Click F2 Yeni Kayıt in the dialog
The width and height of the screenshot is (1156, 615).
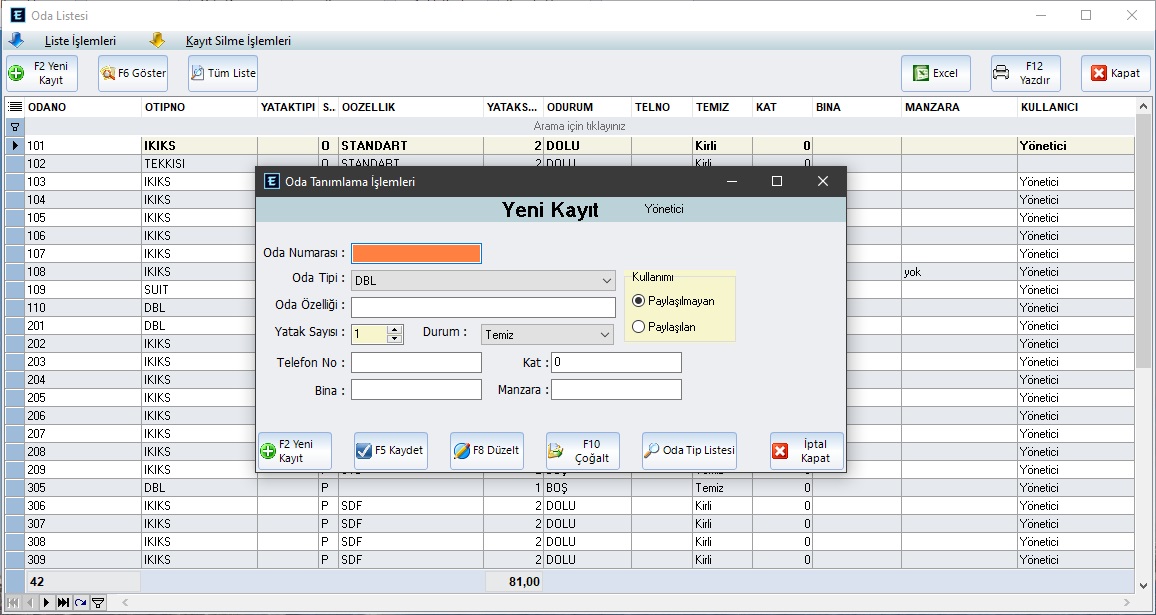point(295,451)
